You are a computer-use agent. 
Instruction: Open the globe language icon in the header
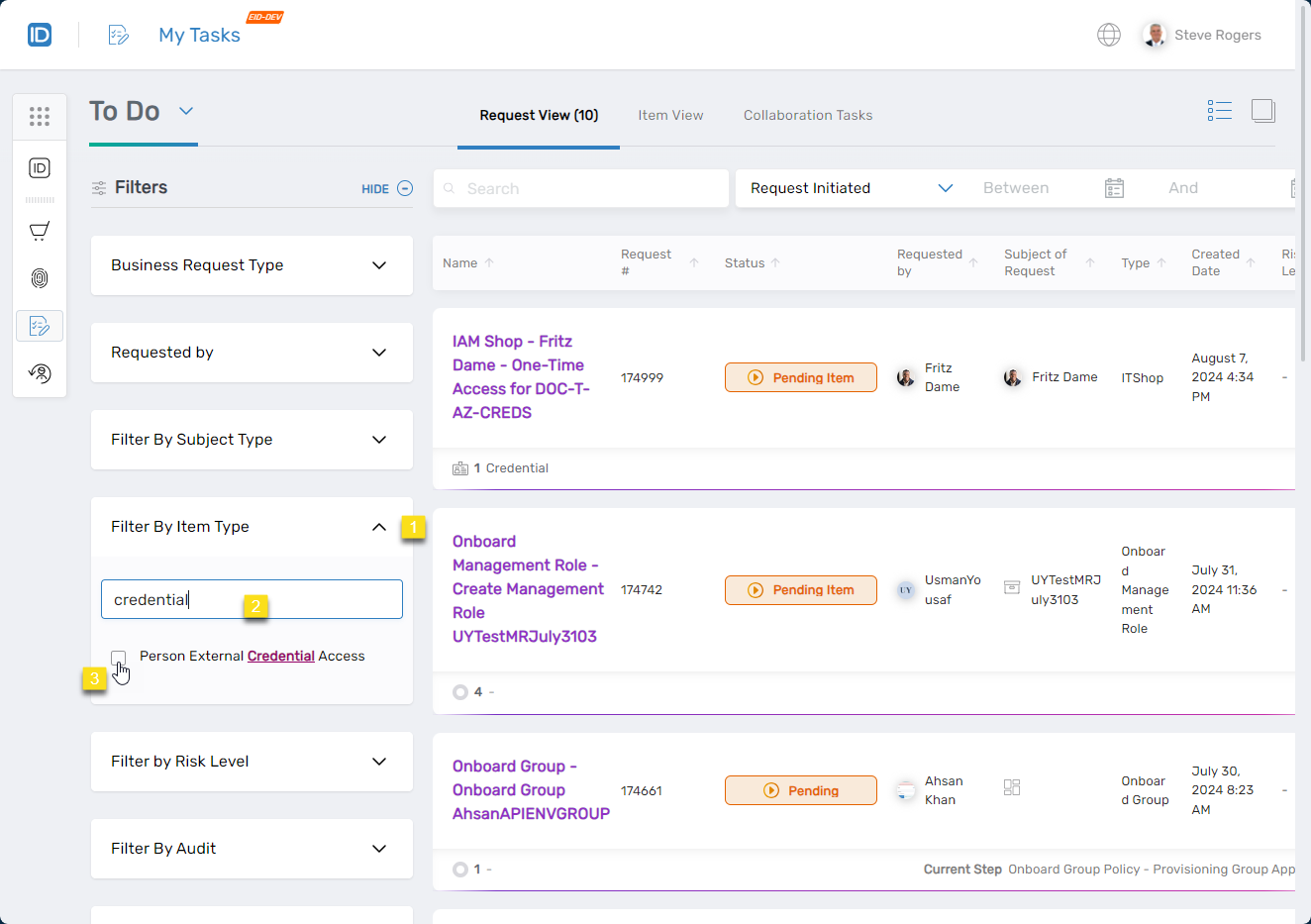coord(1109,34)
